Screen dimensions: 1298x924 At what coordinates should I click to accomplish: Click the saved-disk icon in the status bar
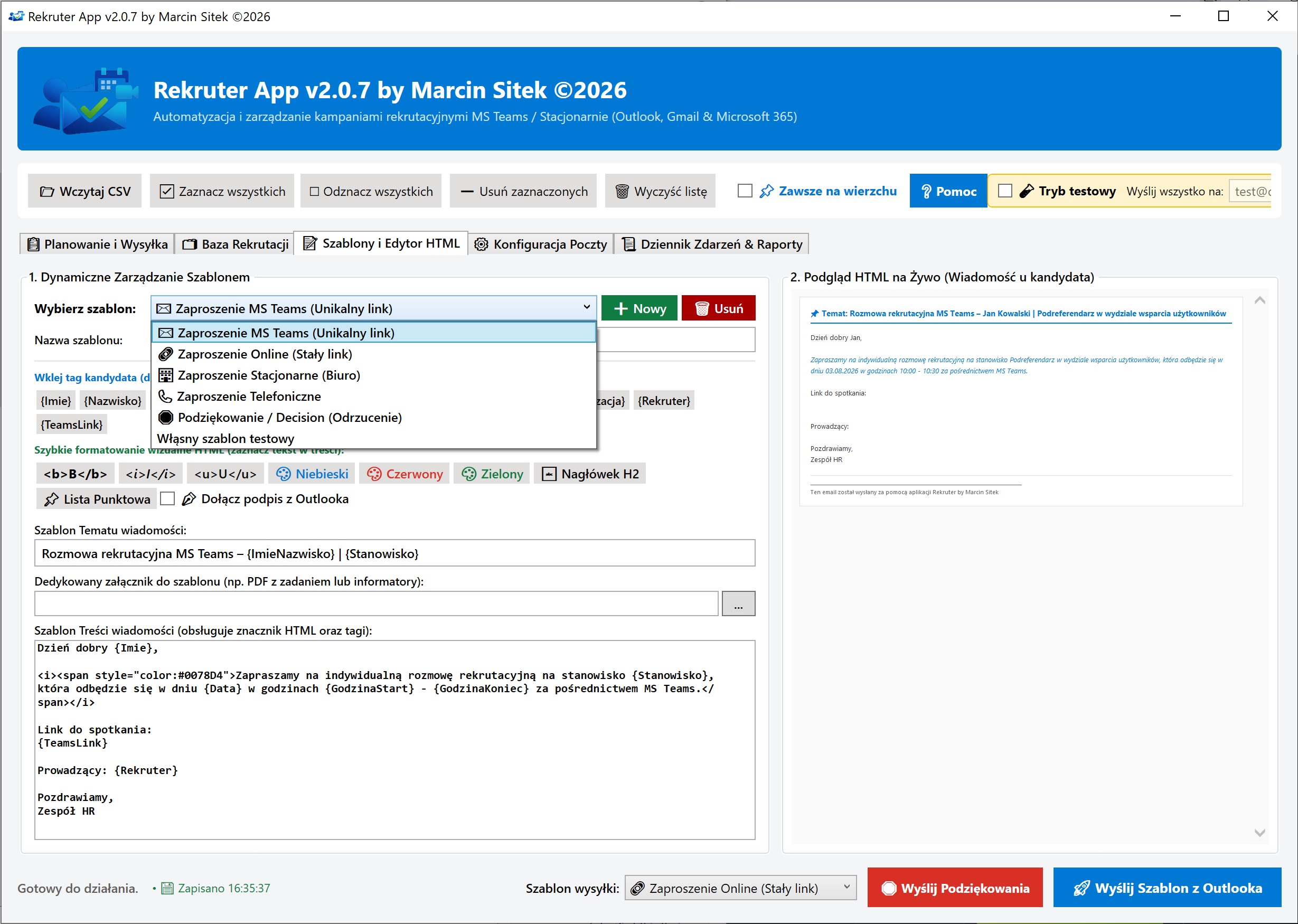coord(167,888)
